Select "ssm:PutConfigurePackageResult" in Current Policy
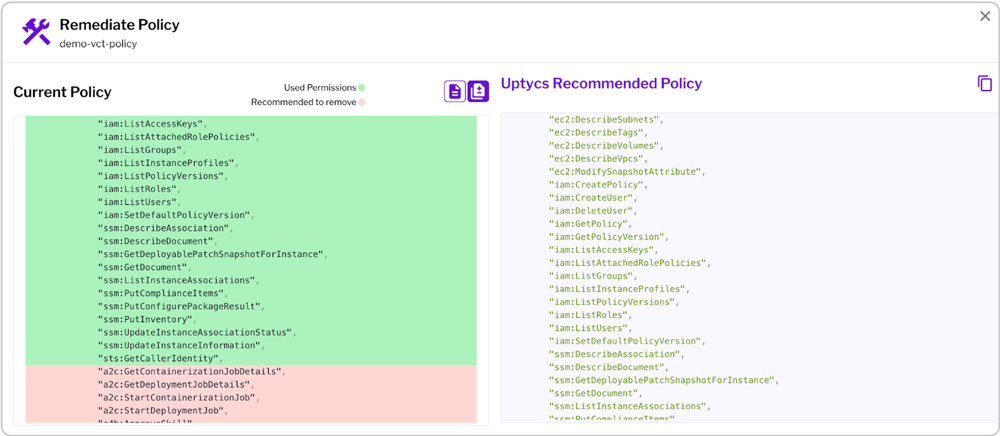Viewport: 1000px width, 436px height. click(181, 306)
